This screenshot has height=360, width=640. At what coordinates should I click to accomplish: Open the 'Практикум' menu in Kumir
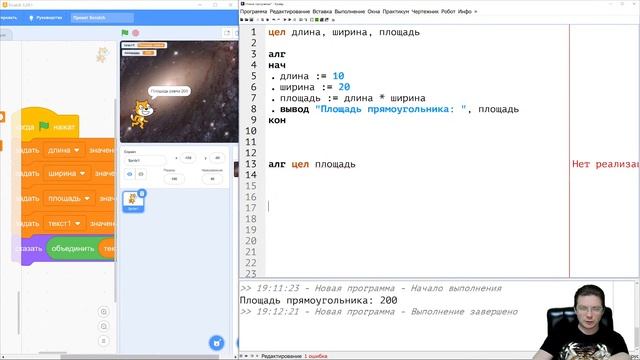coord(396,11)
